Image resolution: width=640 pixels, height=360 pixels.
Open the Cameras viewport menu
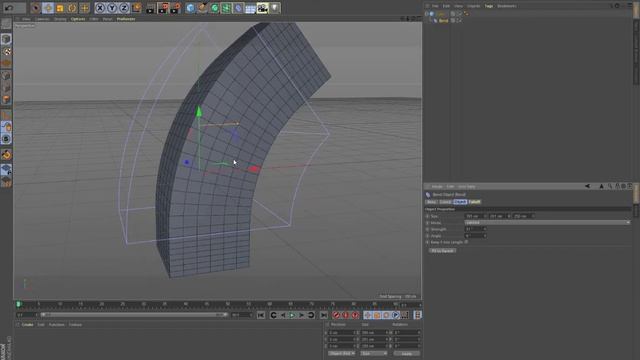tap(42, 19)
